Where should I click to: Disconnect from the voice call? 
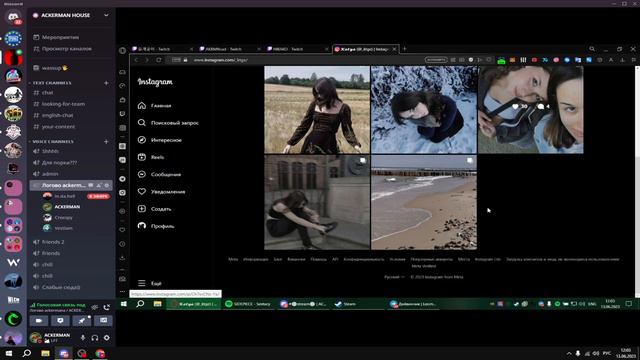107,307
